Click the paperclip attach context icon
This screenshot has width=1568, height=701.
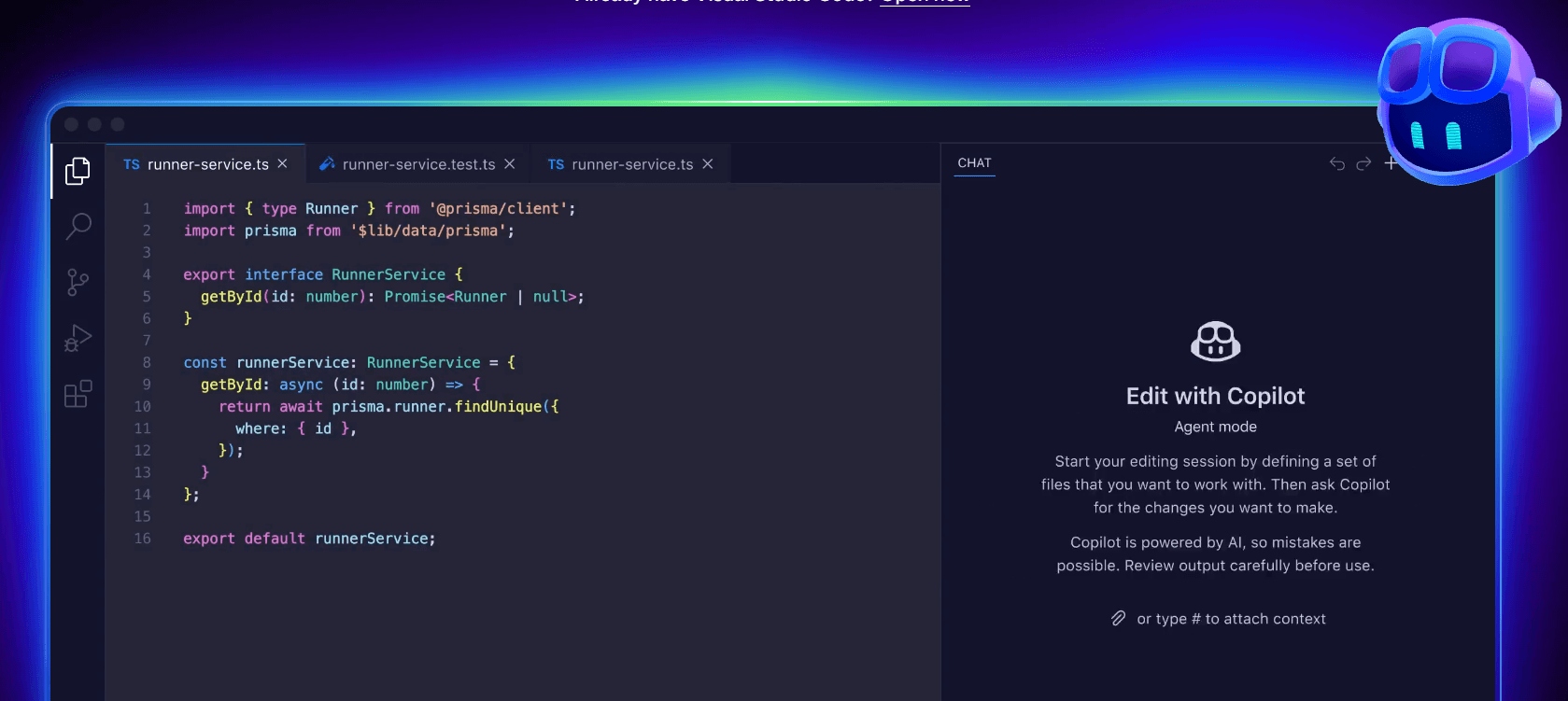(1118, 618)
